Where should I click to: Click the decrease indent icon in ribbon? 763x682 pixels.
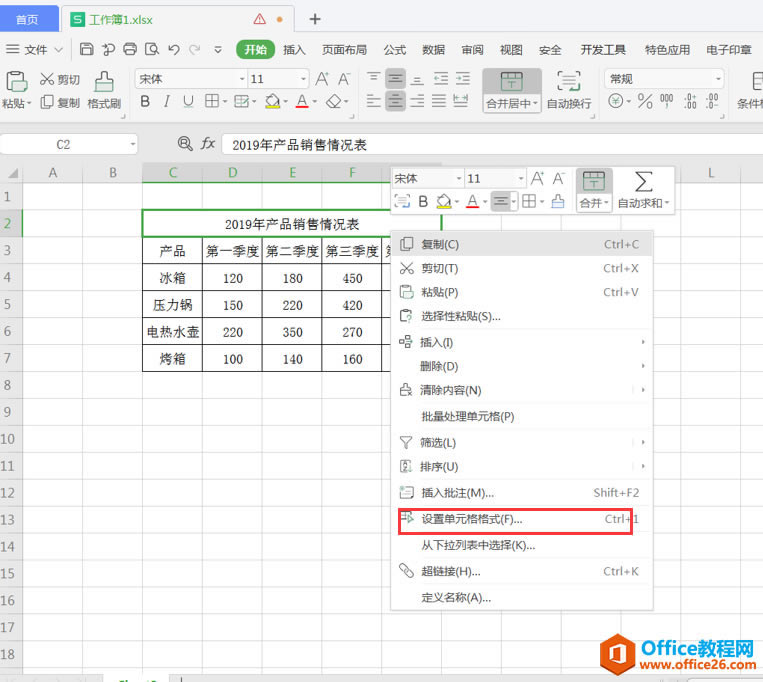pyautogui.click(x=441, y=78)
